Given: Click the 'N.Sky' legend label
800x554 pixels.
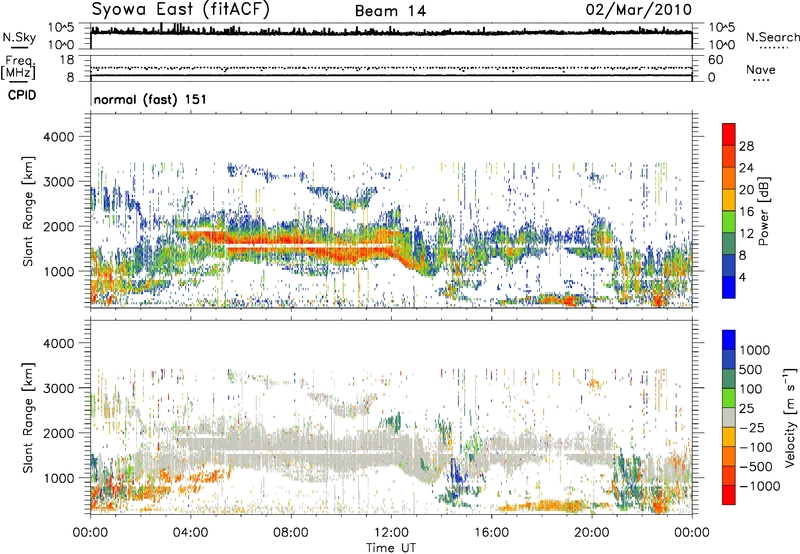Looking at the screenshot, I should point(19,37).
